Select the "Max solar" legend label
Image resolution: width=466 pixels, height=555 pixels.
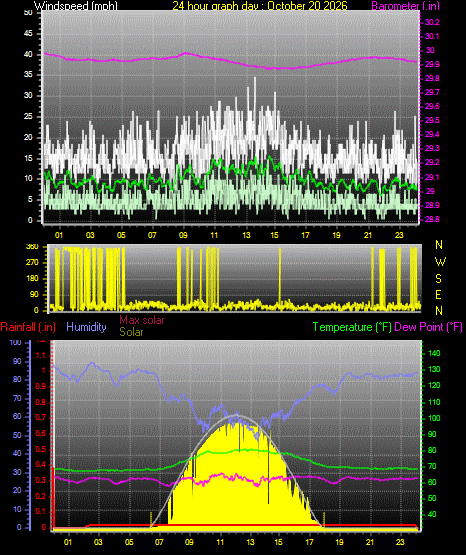pos(142,320)
